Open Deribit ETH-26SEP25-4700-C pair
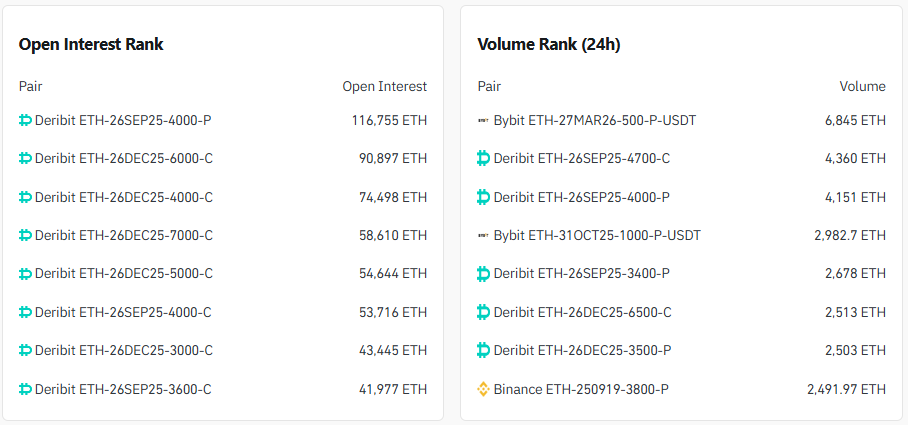The width and height of the screenshot is (908, 425). [582, 158]
